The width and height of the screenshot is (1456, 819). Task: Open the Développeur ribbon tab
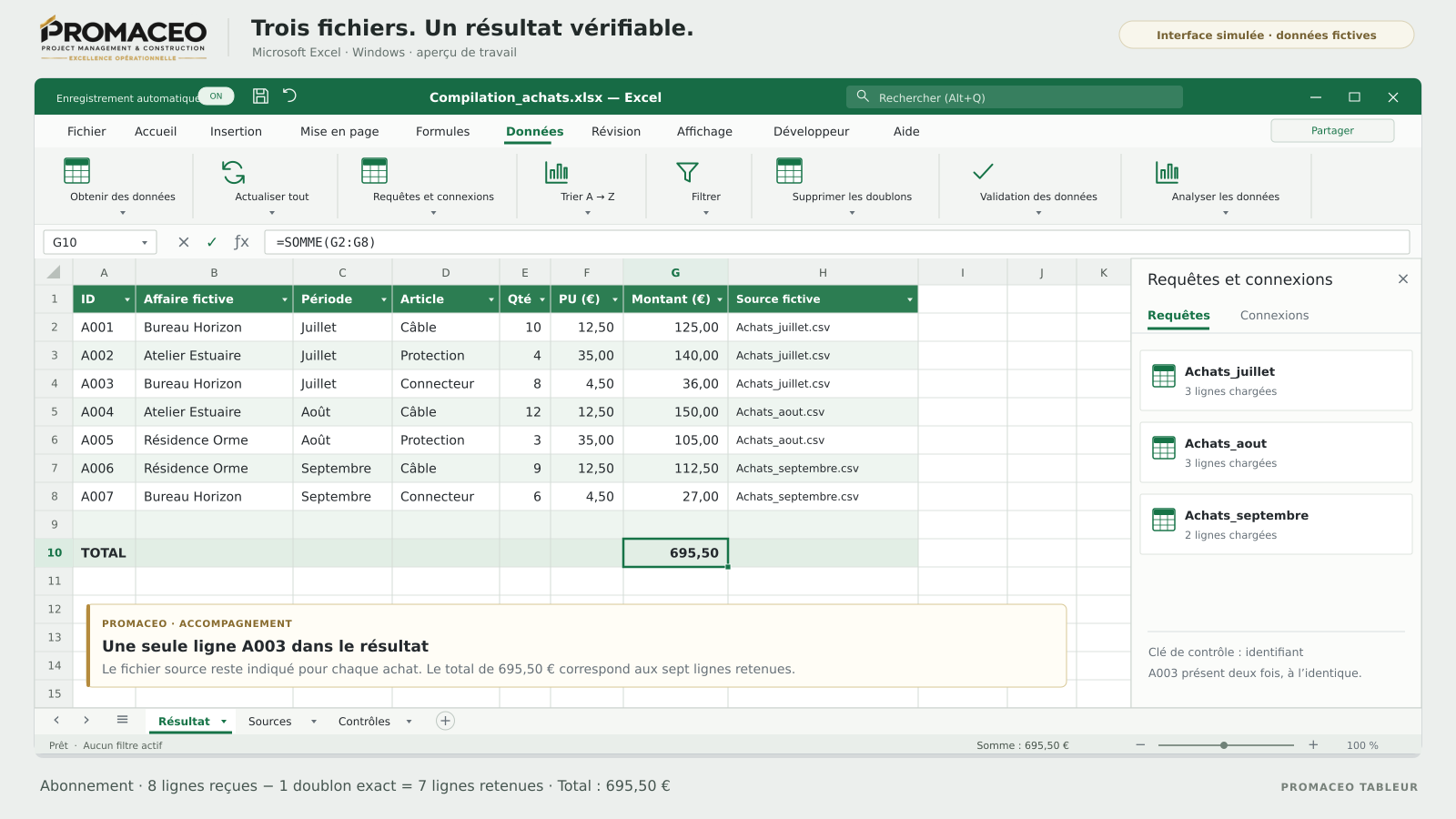(x=811, y=131)
